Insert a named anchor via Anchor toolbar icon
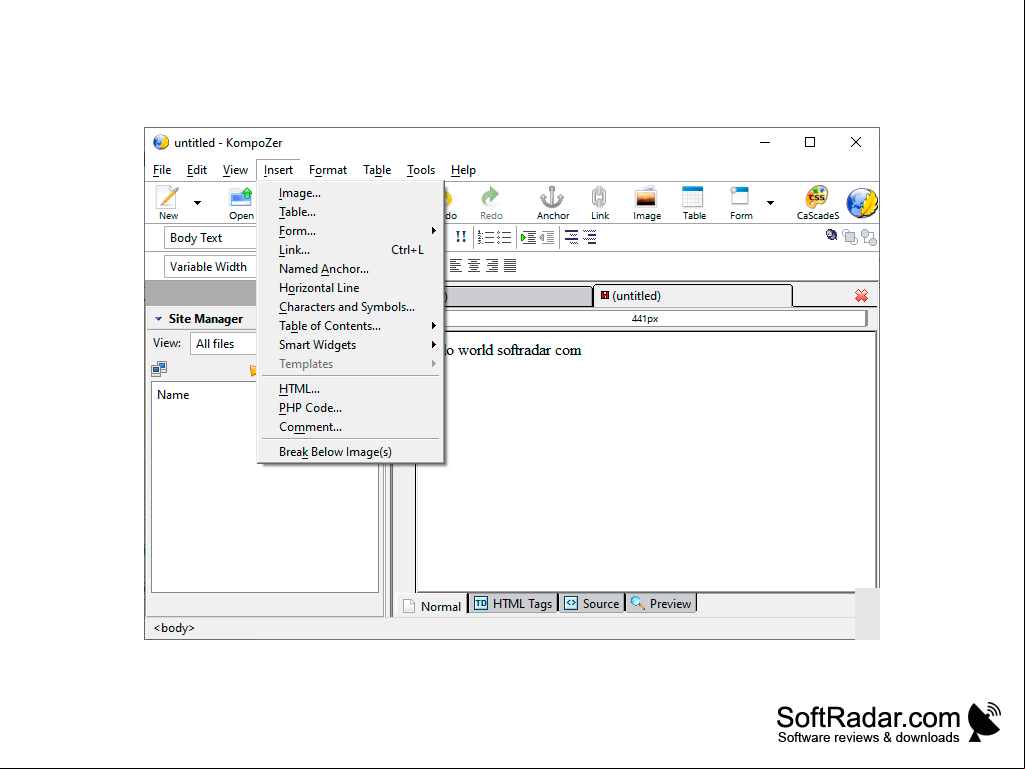Viewport: 1025px width, 769px height. tap(552, 197)
